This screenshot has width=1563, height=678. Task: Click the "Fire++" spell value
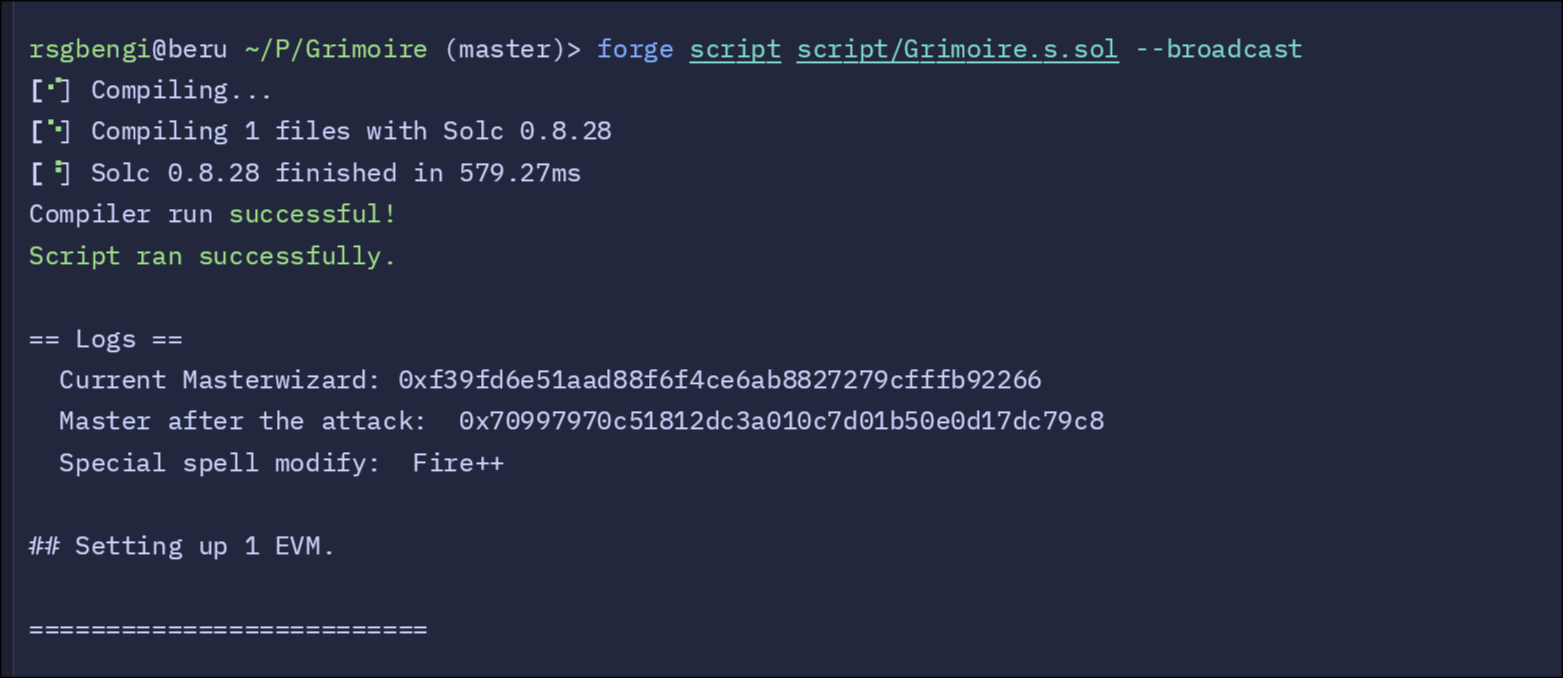click(x=458, y=463)
